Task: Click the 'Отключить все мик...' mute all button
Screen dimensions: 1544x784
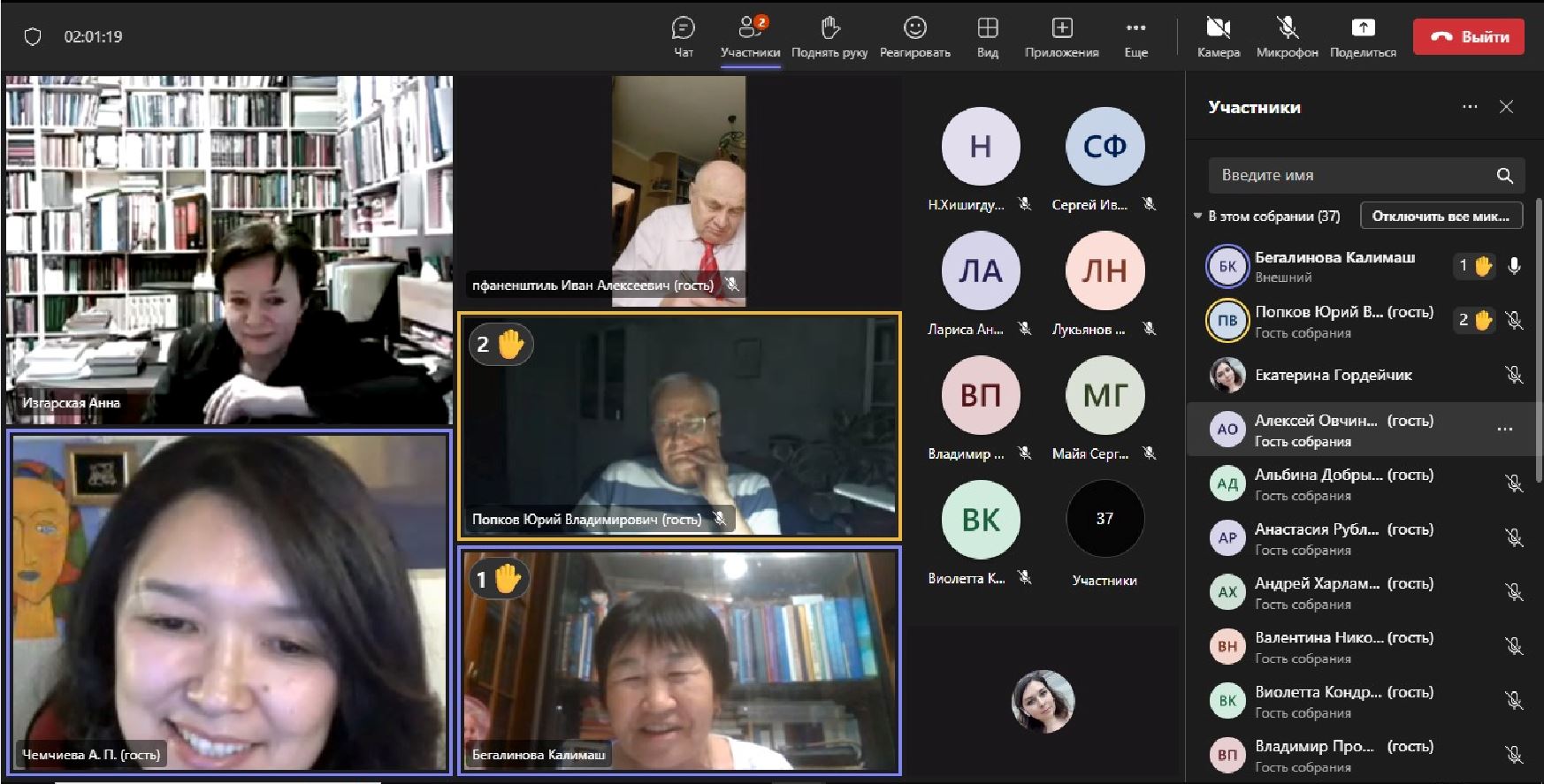Action: (1441, 216)
